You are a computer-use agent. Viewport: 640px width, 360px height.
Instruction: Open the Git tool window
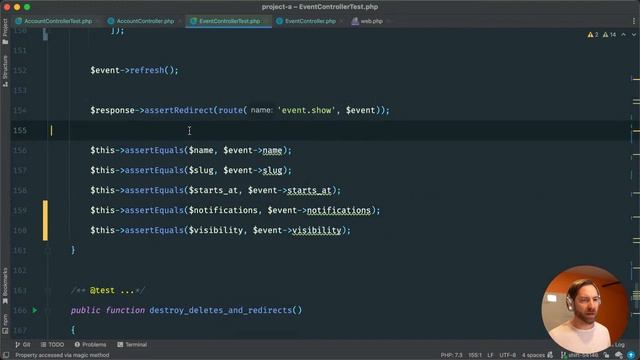tap(23, 345)
